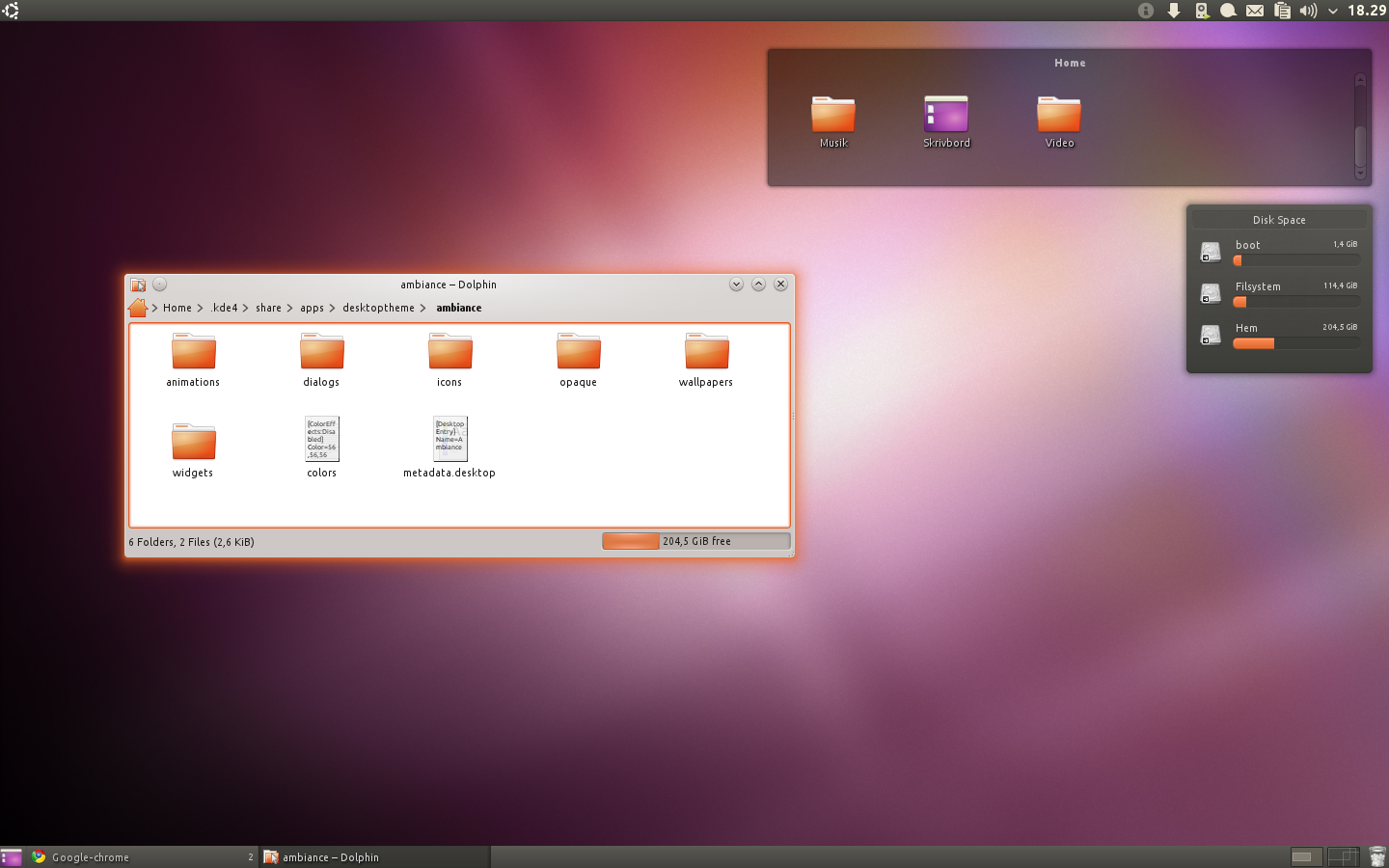Image resolution: width=1389 pixels, height=868 pixels.
Task: Click the Show Desktop icon in taskbar
Action: click(x=12, y=856)
